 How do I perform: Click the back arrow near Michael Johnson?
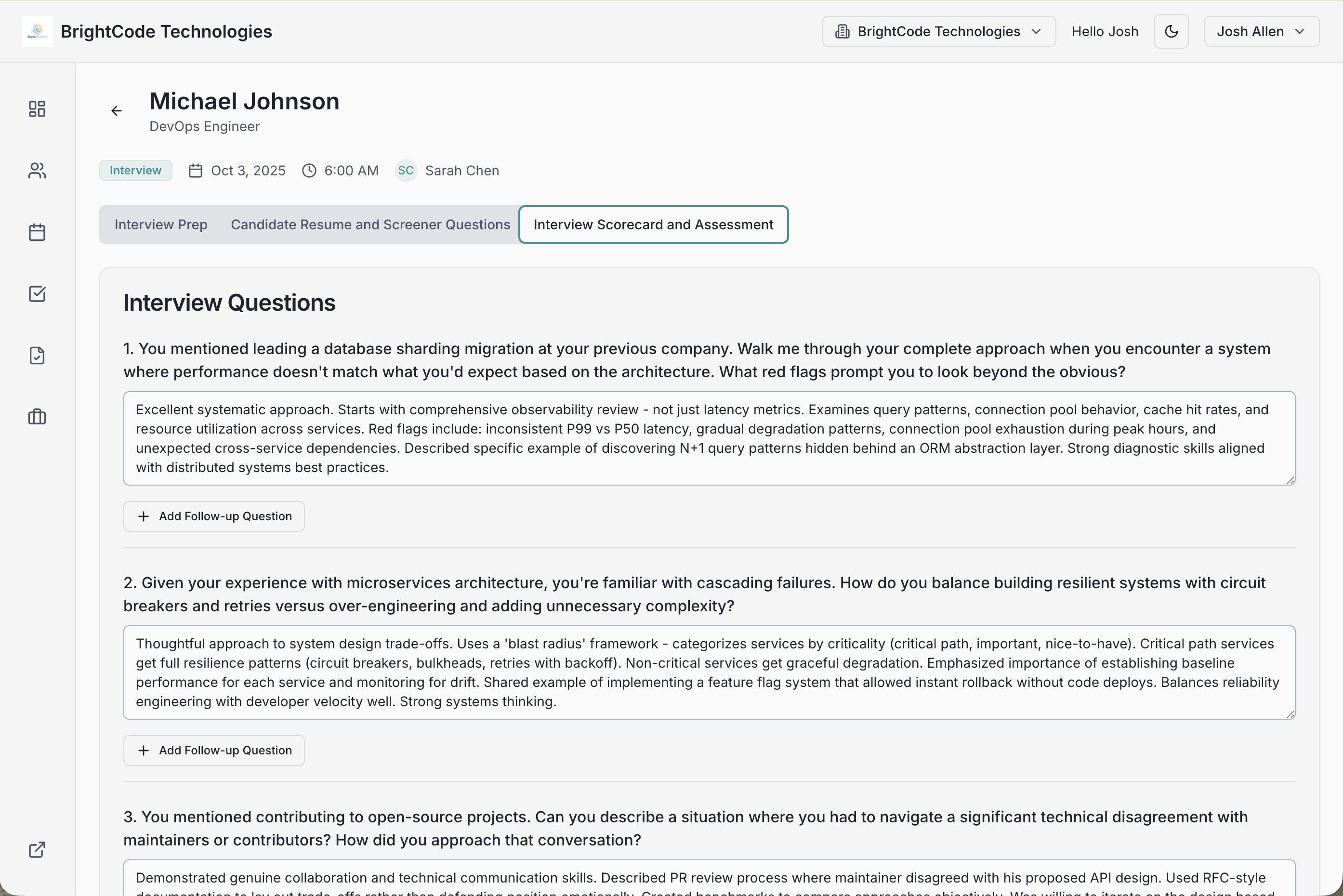tap(117, 110)
